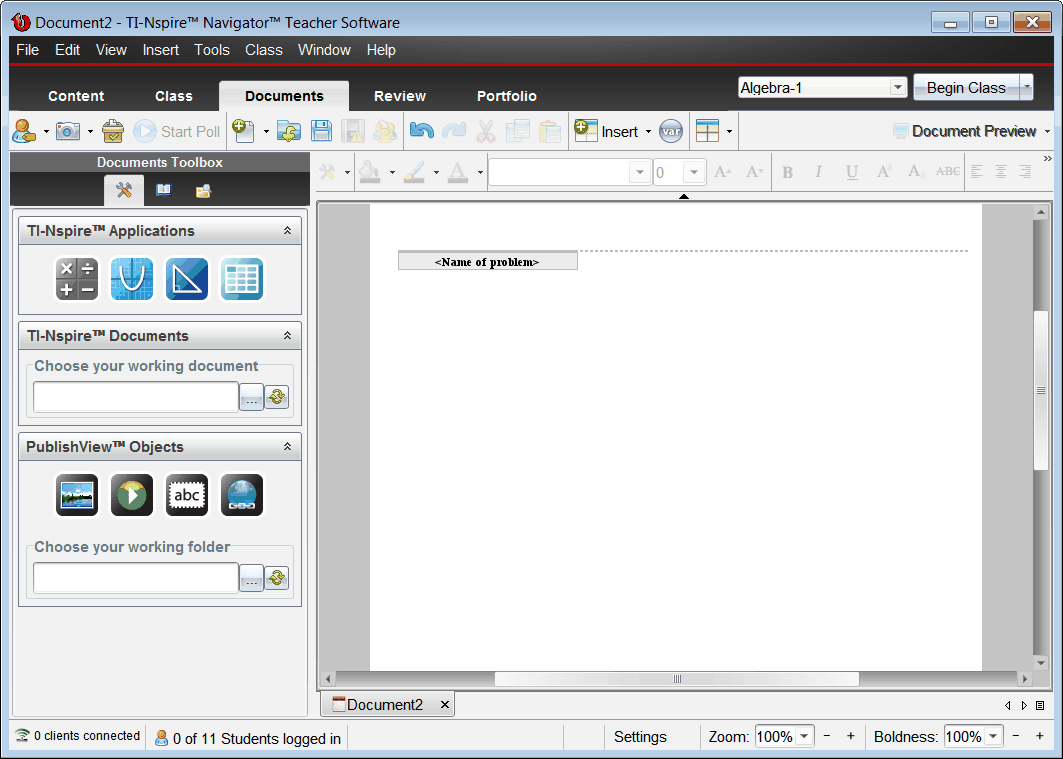Click the horizontal scrollbar of the document
The image size is (1063, 759).
pyautogui.click(x=676, y=679)
